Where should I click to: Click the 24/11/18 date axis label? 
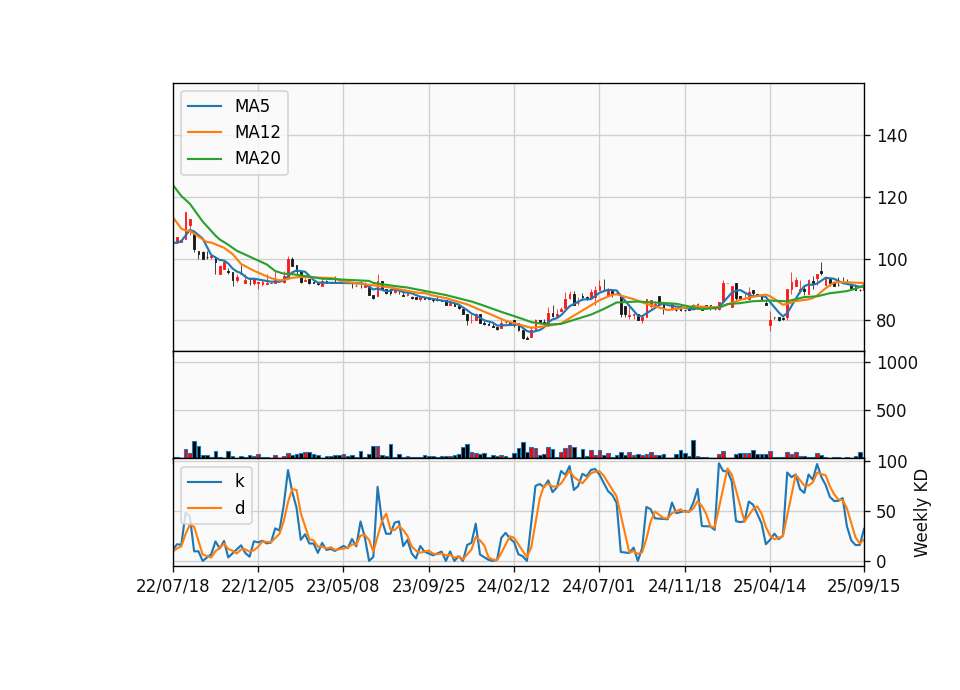684,586
